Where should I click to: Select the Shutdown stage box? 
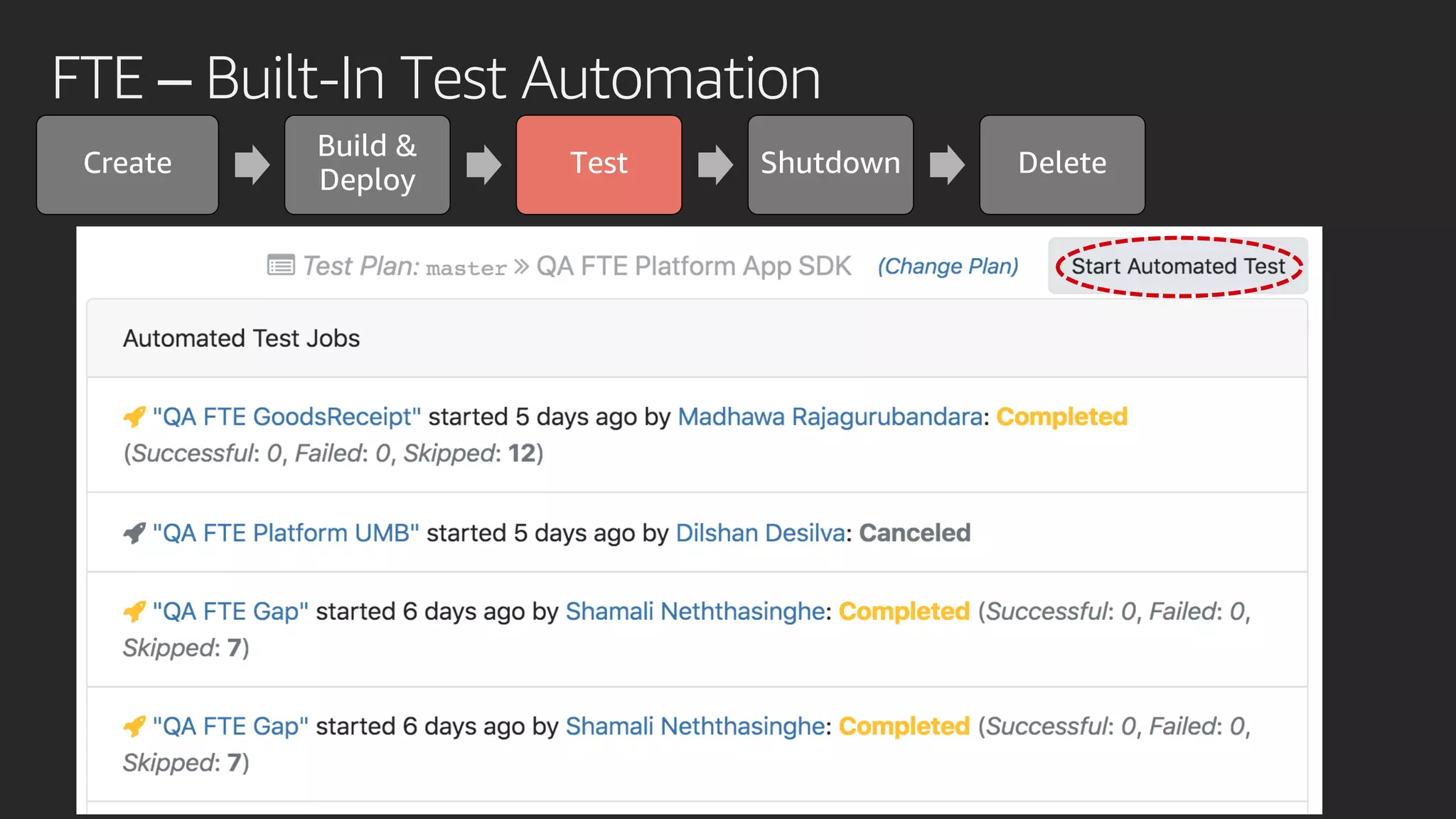[830, 165]
